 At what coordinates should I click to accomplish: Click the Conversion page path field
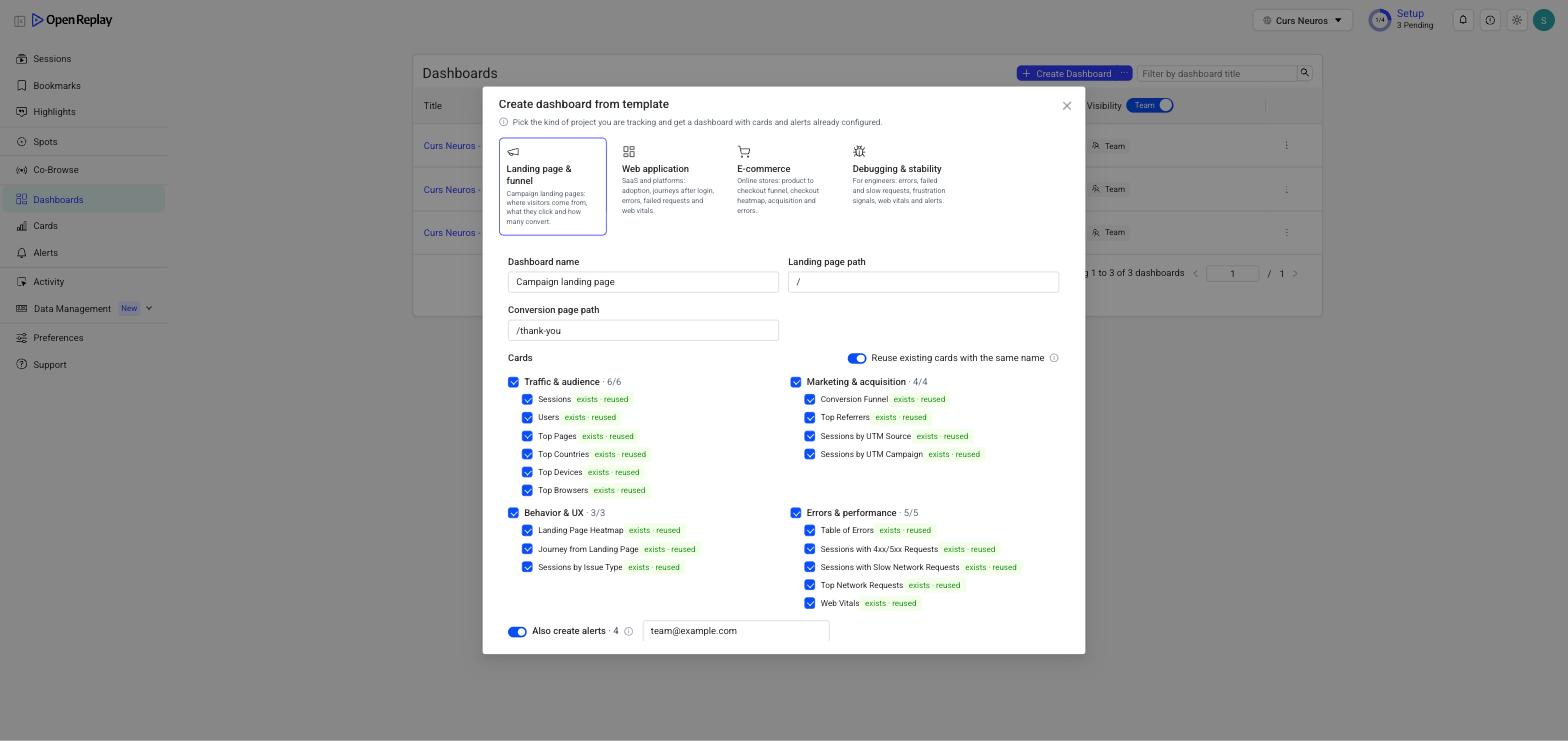(643, 330)
